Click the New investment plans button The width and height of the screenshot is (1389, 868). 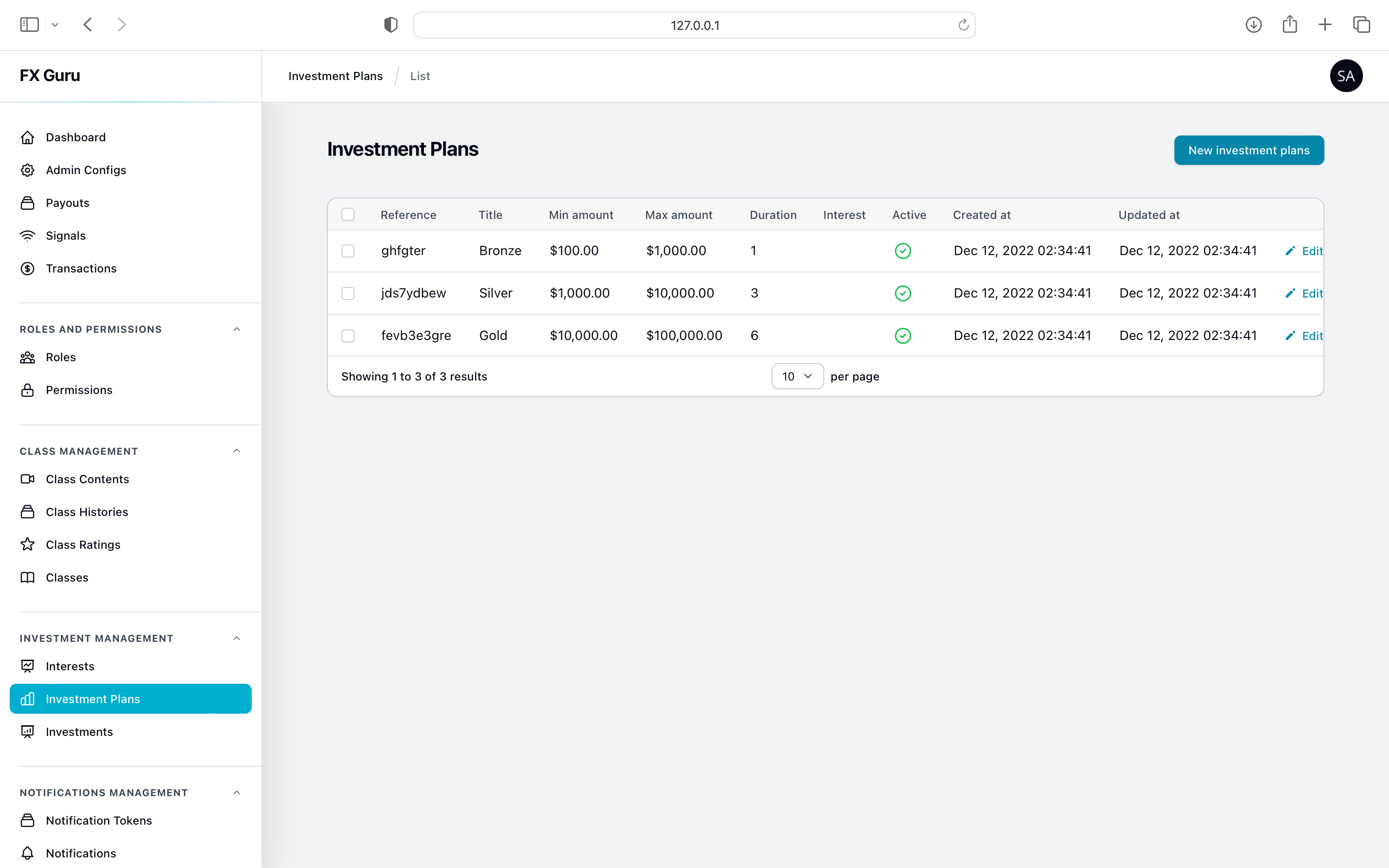pos(1248,150)
